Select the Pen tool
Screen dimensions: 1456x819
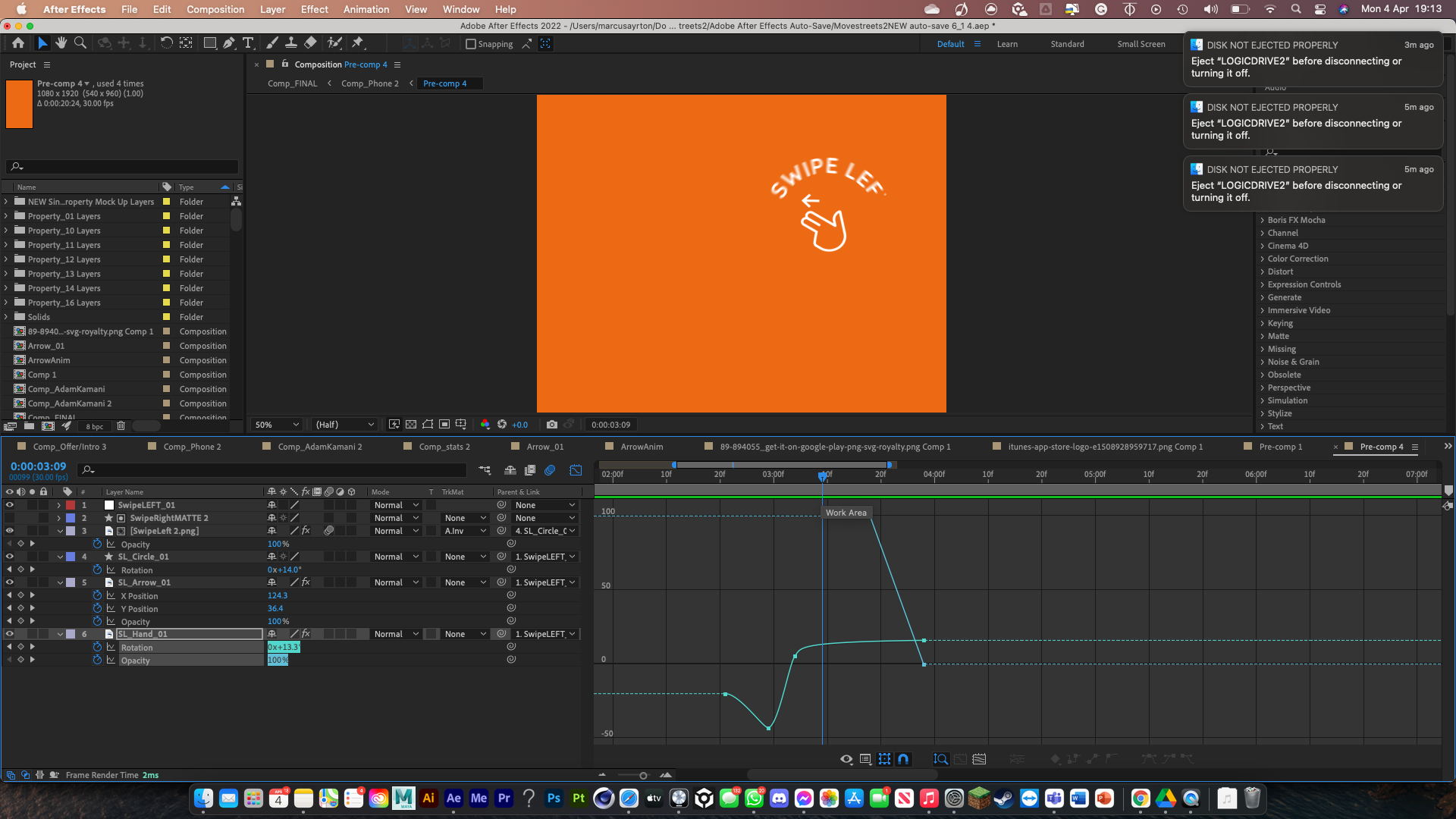click(x=229, y=43)
